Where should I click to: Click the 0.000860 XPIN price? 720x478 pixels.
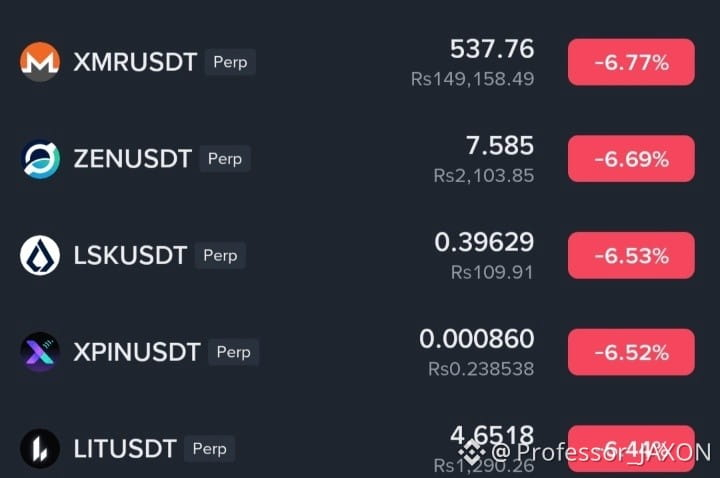[x=477, y=339]
